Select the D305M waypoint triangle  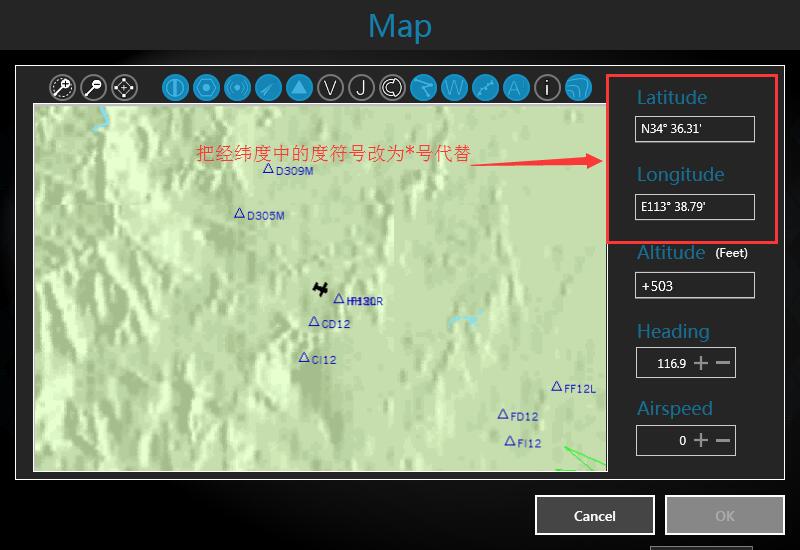[x=239, y=213]
